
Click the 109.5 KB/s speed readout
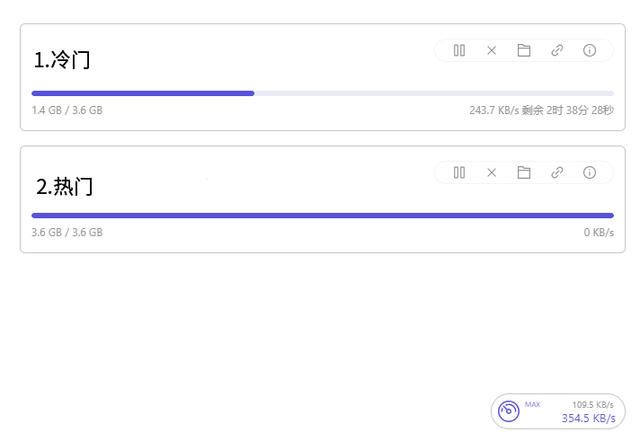coord(593,404)
